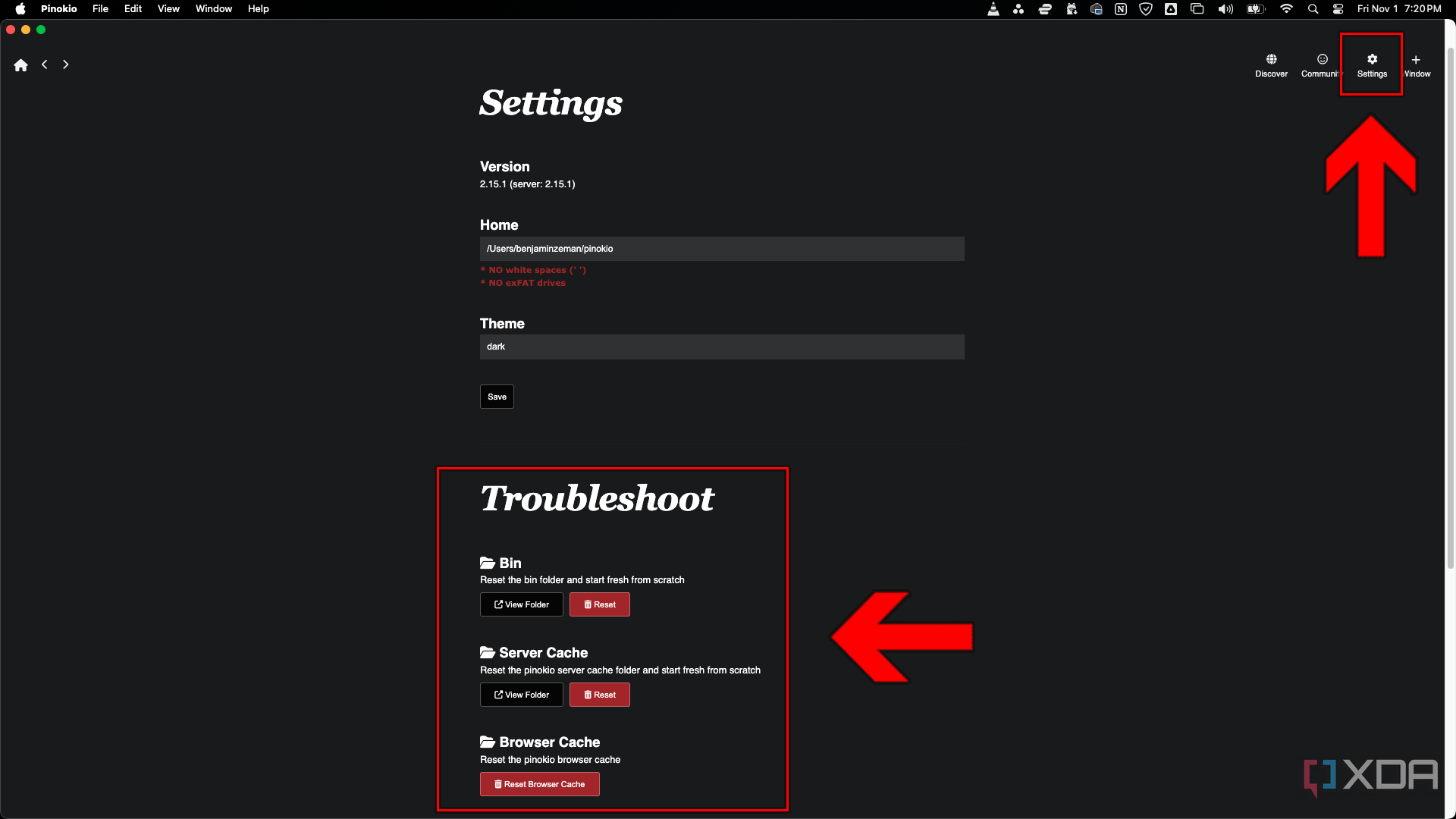Open the Pinokio File menu
1456x819 pixels.
(x=100, y=9)
